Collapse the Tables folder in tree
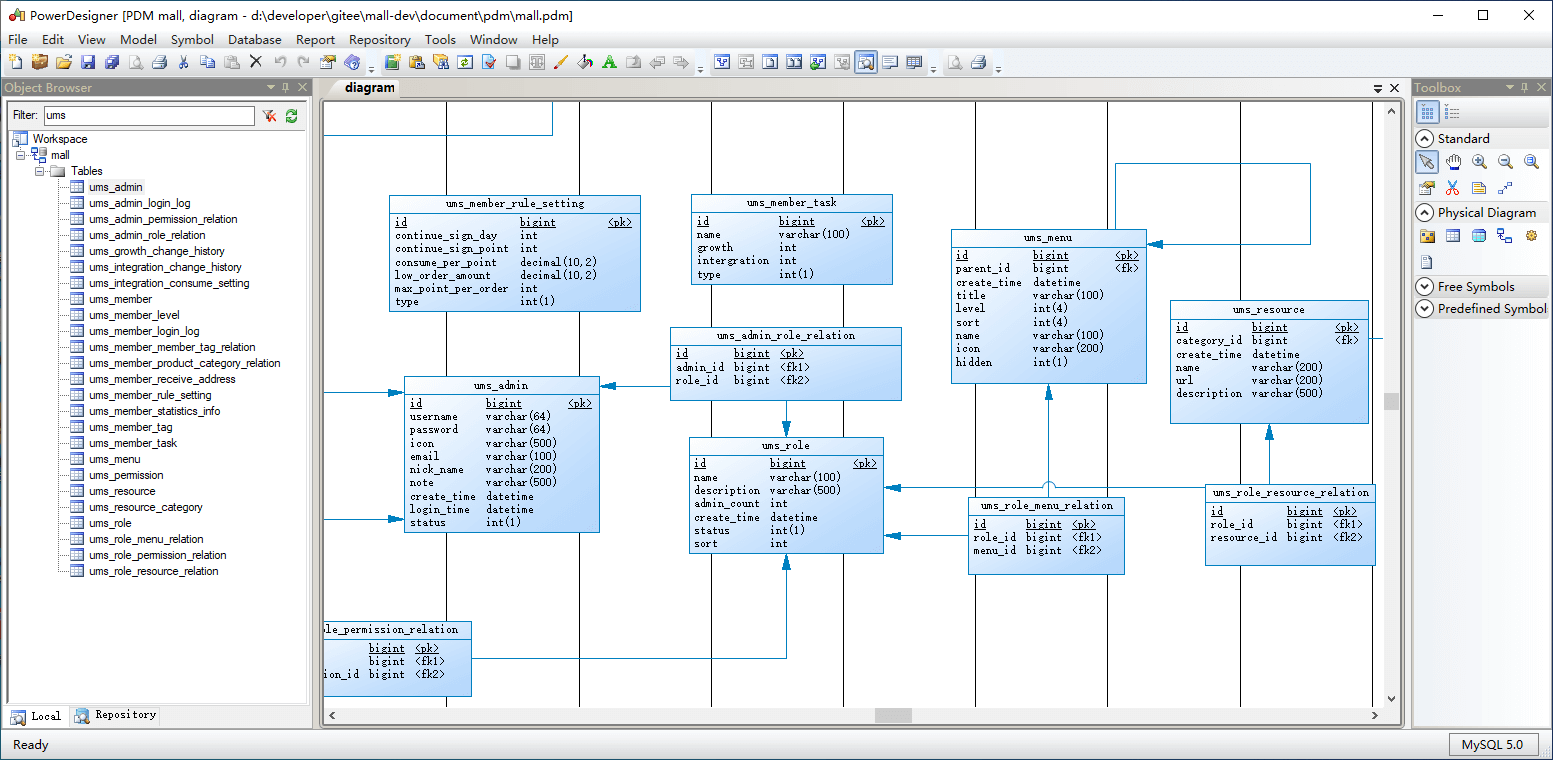Viewport: 1553px width, 760px height. pyautogui.click(x=40, y=171)
